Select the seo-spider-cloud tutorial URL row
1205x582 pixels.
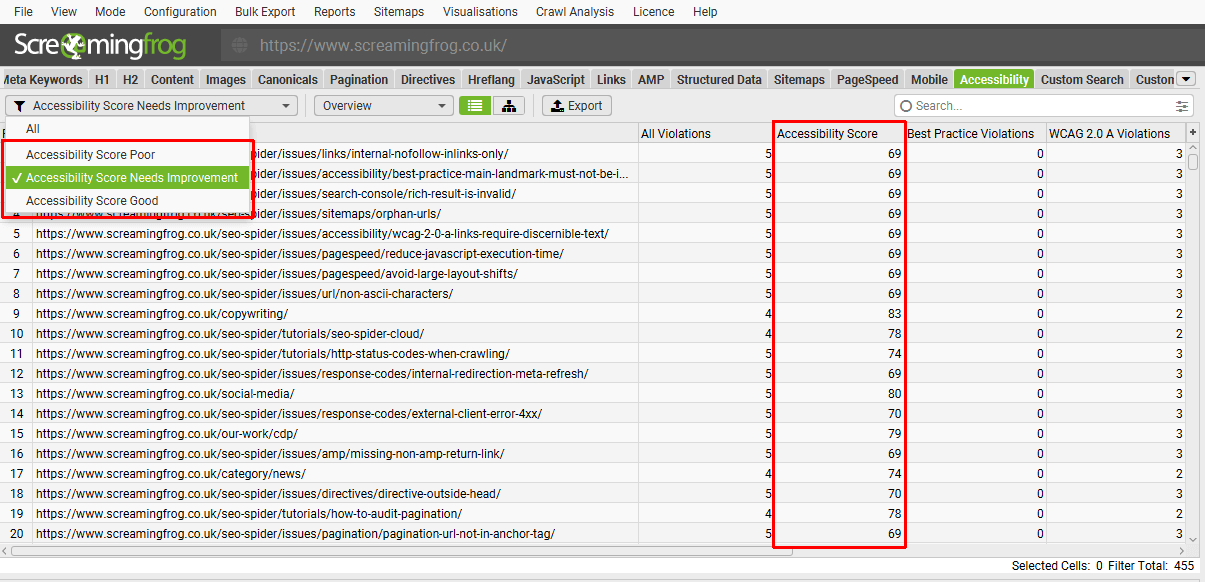tap(593, 334)
